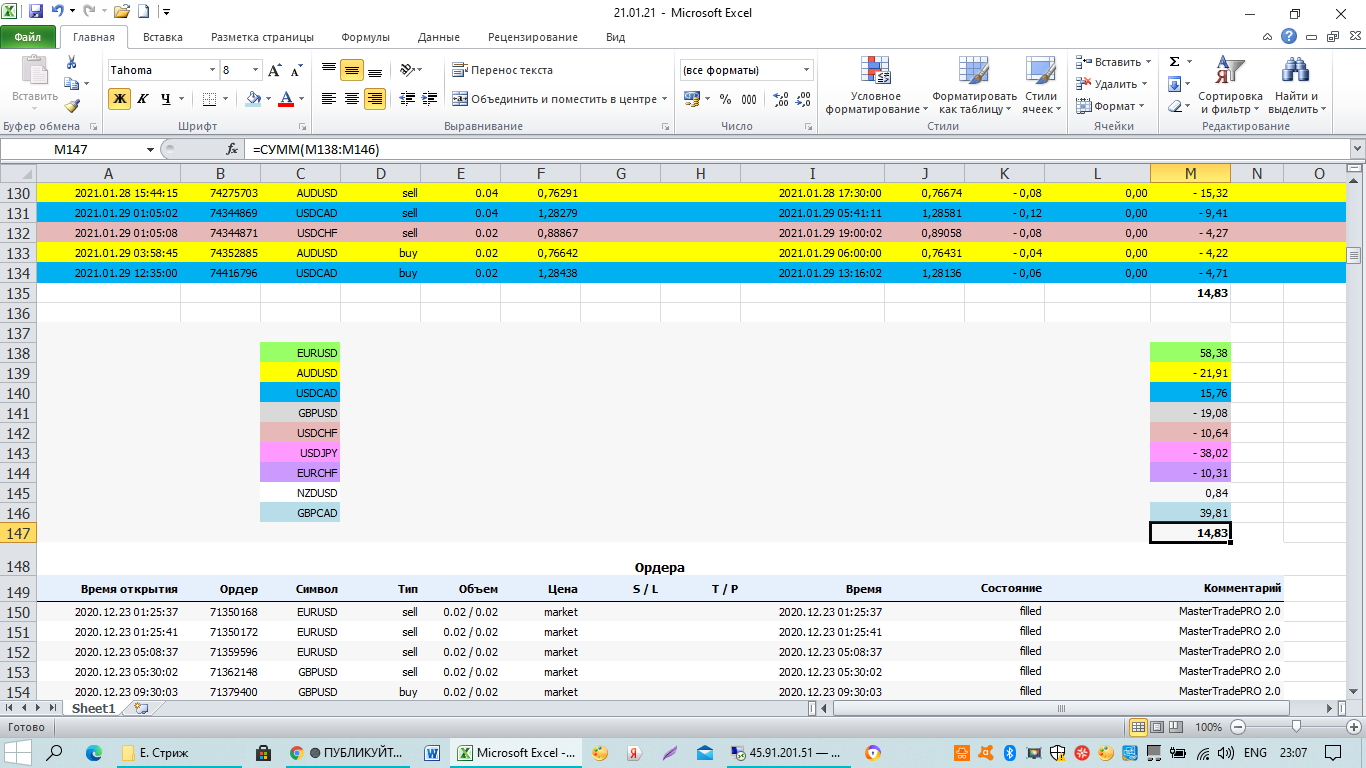Click the percent style icon
Screen dimensions: 1366x768
click(724, 99)
